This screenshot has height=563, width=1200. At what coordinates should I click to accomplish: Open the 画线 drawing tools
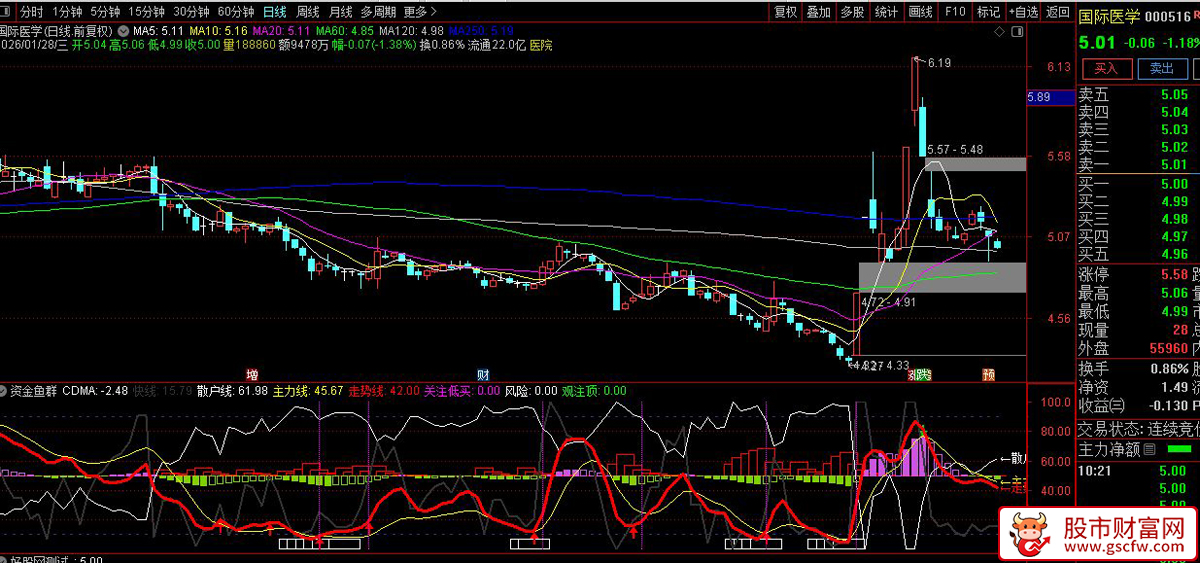(920, 12)
